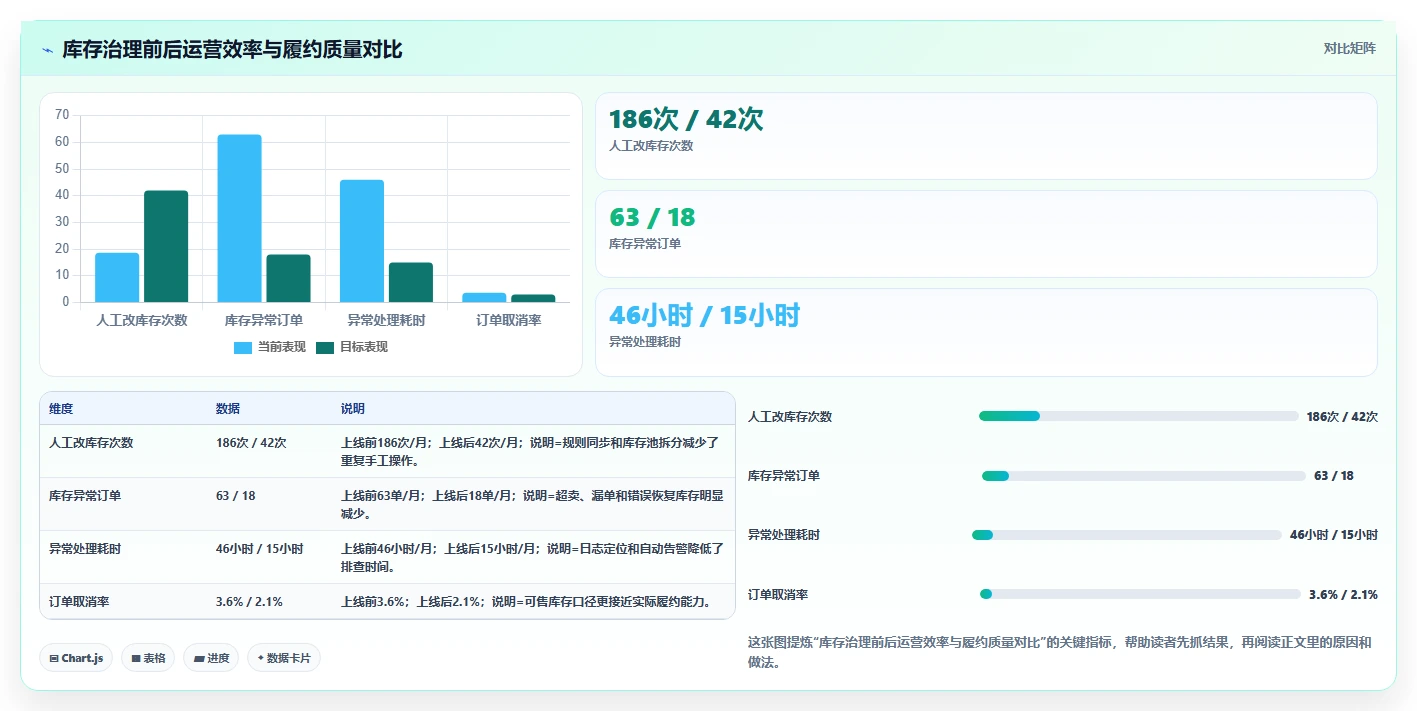Click the 46小时 / 15小时 value right of the progress bar
Viewport: 1417px width, 711px height.
click(x=1334, y=535)
